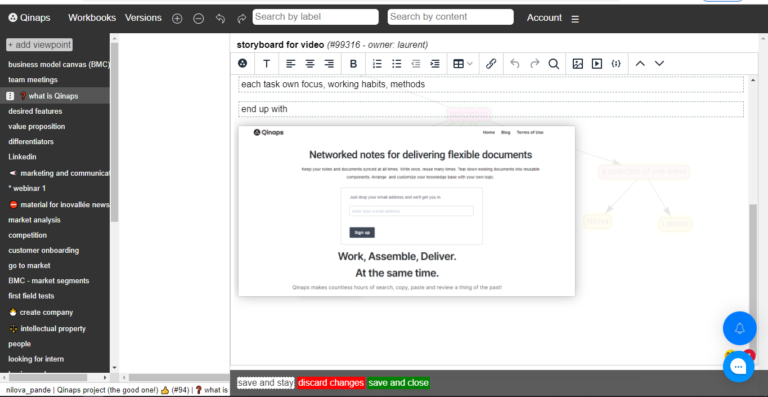
Task: Select value proposition in sidebar
Action: click(37, 127)
